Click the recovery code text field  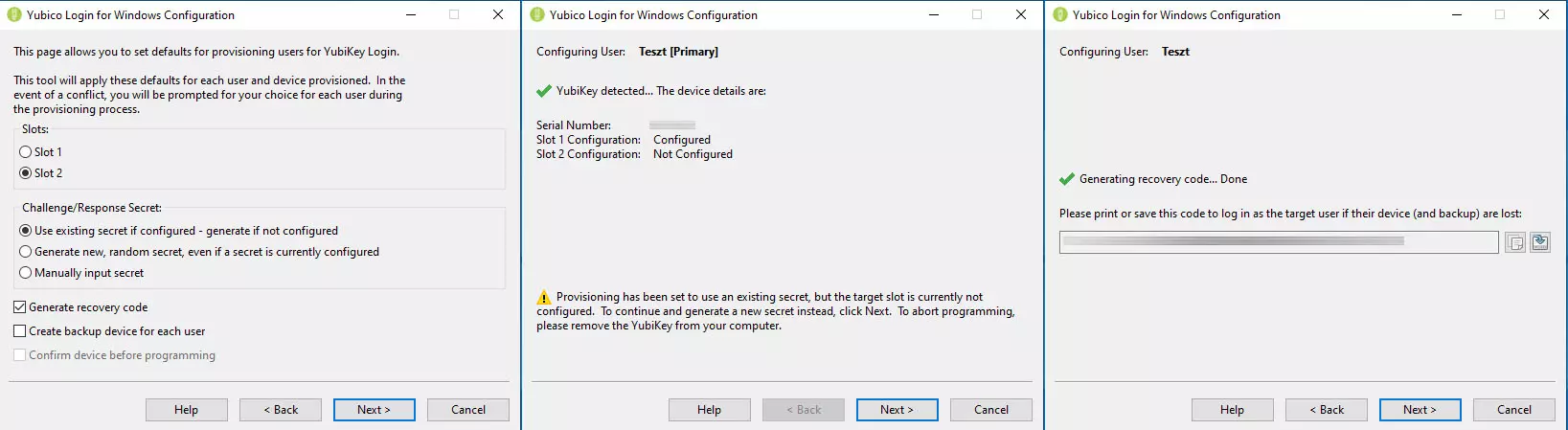[1279, 242]
